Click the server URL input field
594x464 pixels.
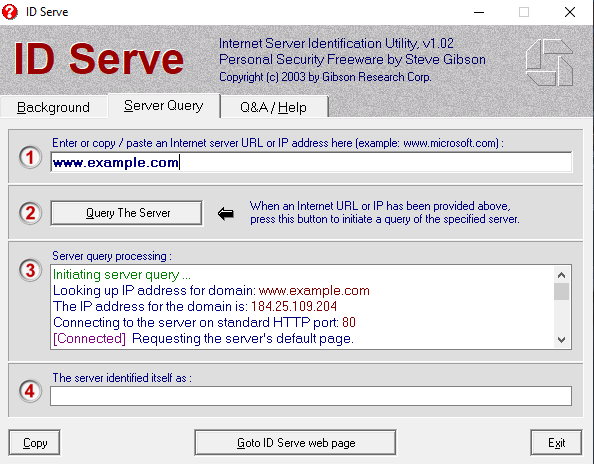click(311, 162)
